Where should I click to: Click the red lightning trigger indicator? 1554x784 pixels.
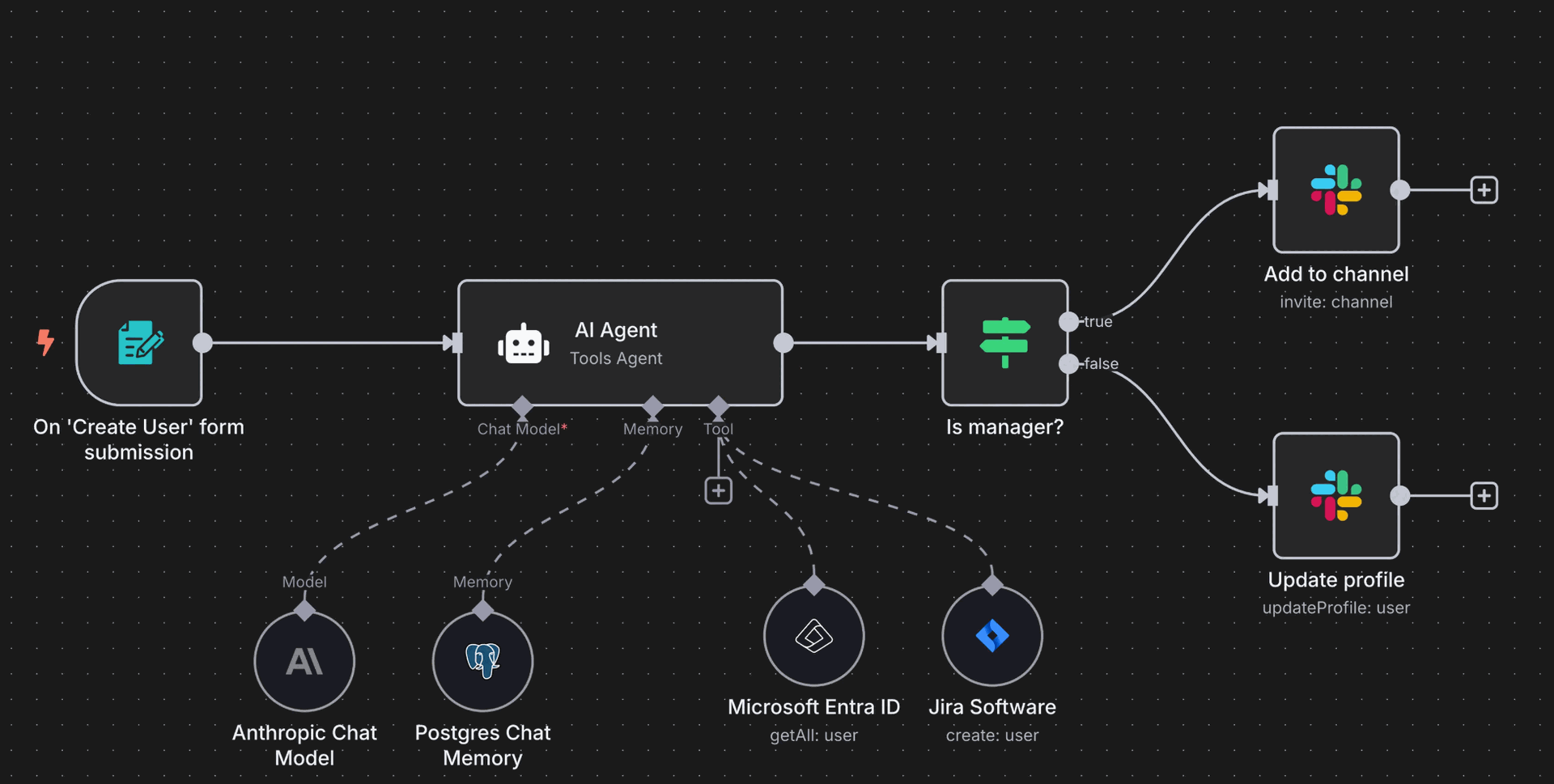(45, 342)
